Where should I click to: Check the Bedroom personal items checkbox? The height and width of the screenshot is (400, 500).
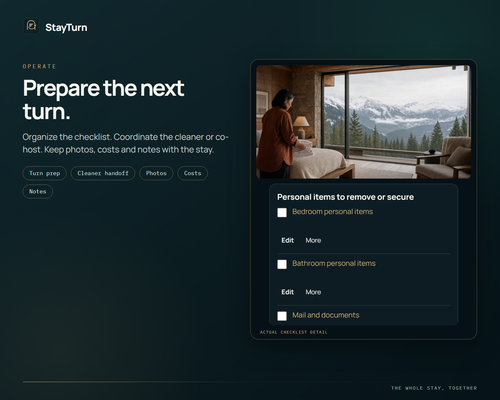282,212
